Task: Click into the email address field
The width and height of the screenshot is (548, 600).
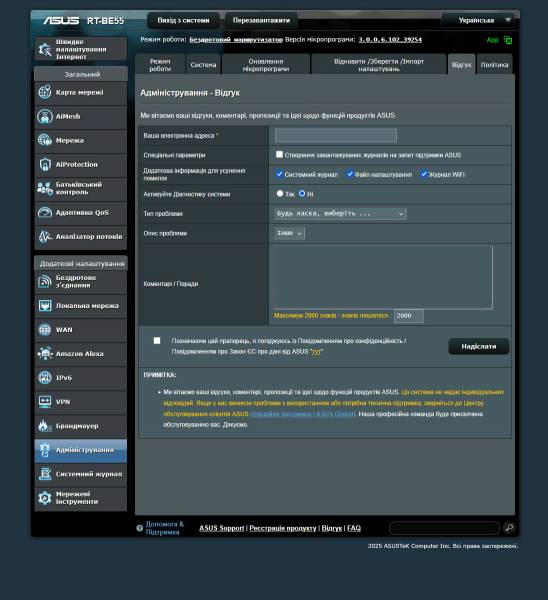Action: tap(336, 135)
